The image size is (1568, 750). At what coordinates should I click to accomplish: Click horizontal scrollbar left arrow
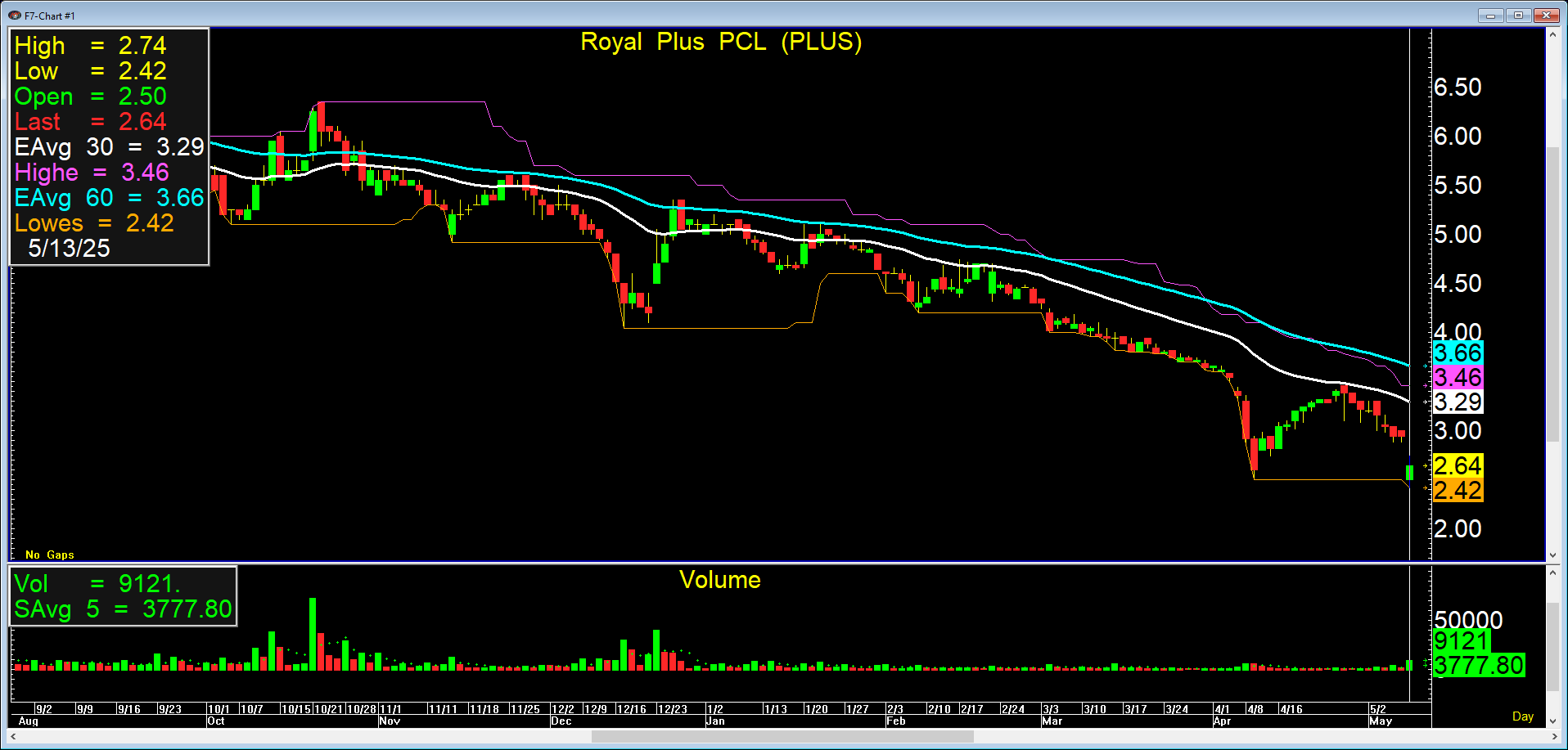[x=13, y=737]
